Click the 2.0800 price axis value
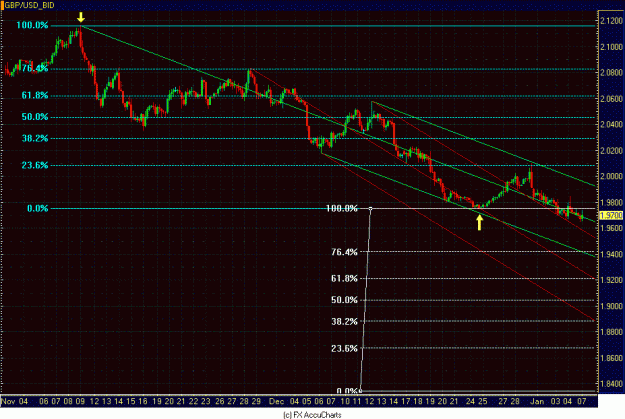This screenshot has height=419, width=625. tap(611, 73)
